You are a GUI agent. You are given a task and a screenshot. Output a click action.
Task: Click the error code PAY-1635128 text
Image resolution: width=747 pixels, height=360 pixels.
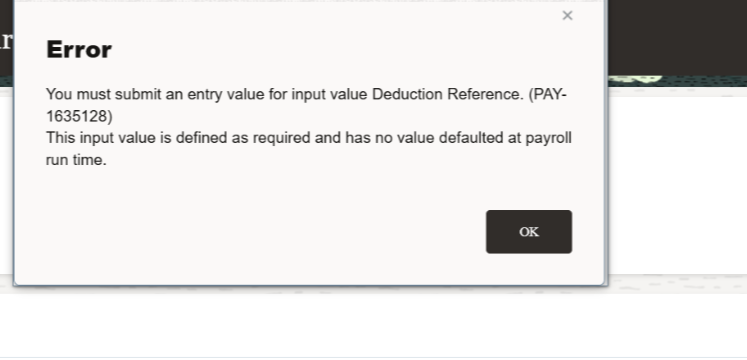pos(306,105)
